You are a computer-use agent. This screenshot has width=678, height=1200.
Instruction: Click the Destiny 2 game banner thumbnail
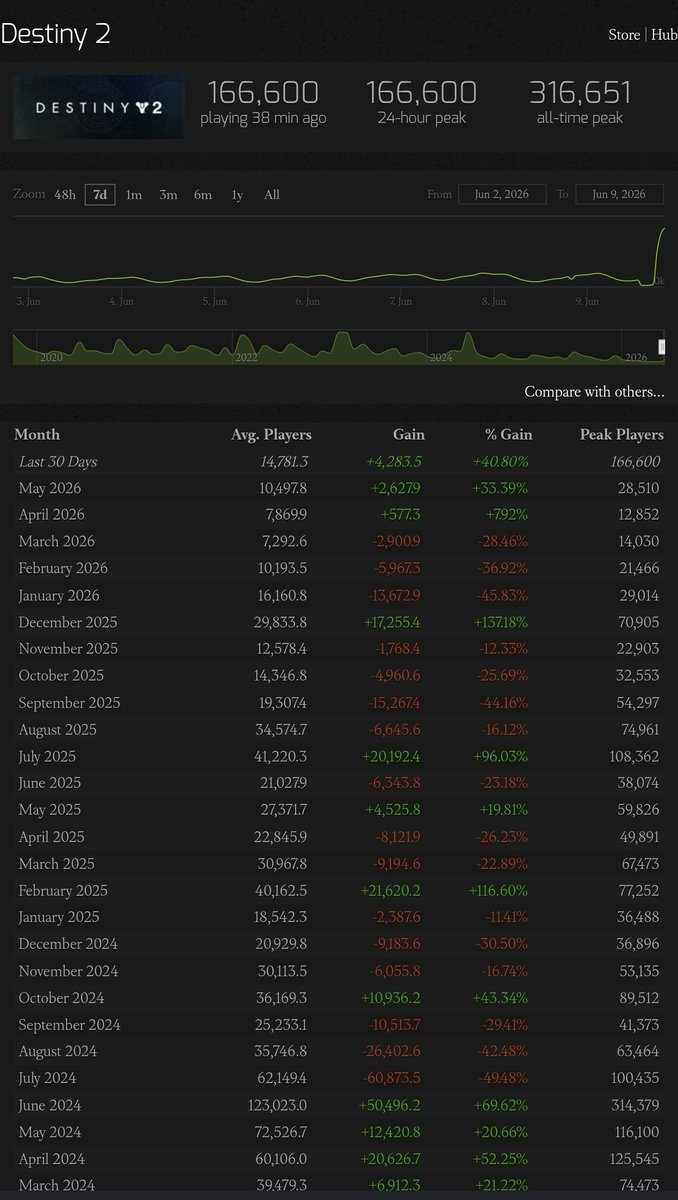coord(98,106)
